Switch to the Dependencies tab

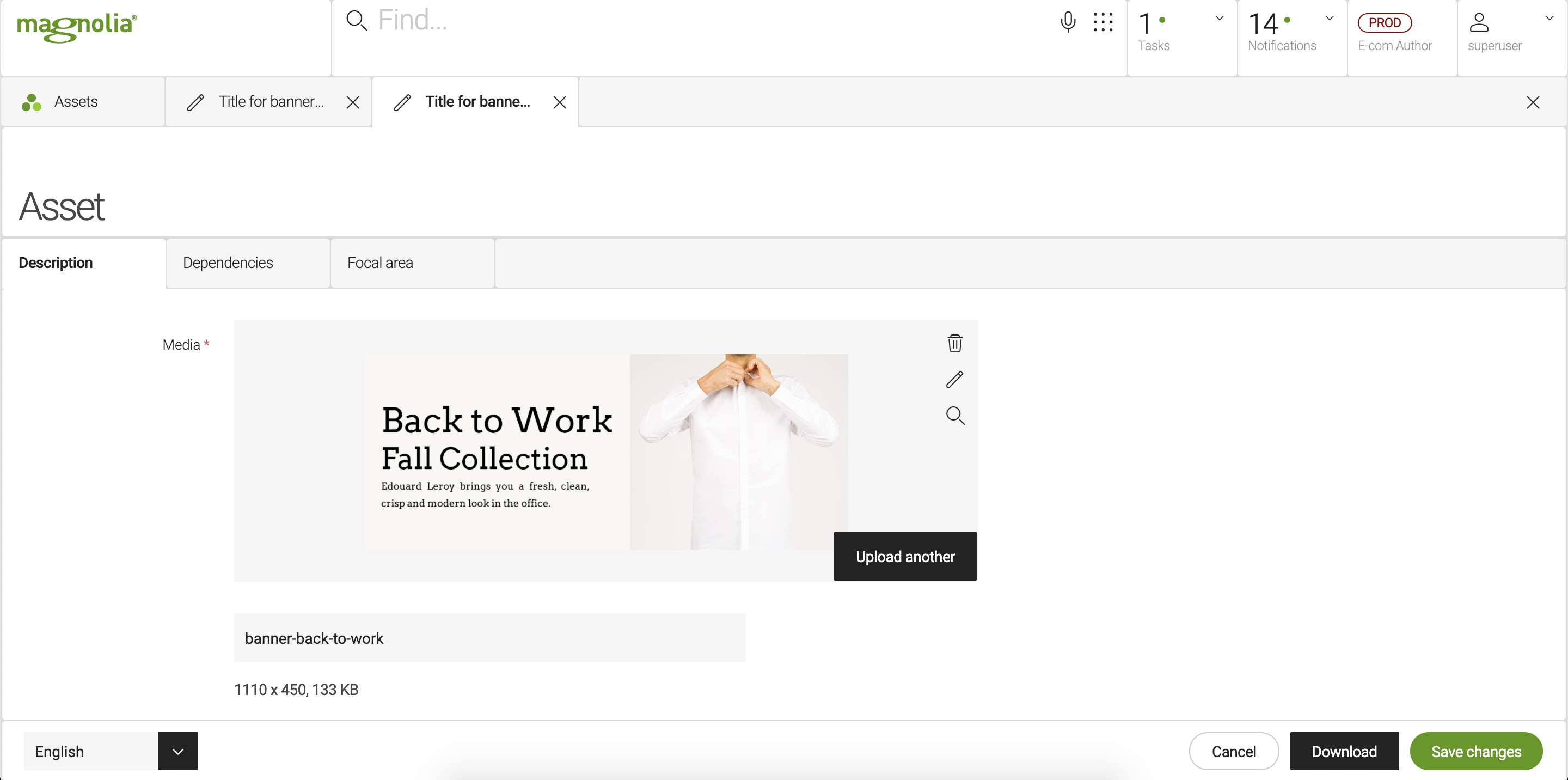click(228, 263)
